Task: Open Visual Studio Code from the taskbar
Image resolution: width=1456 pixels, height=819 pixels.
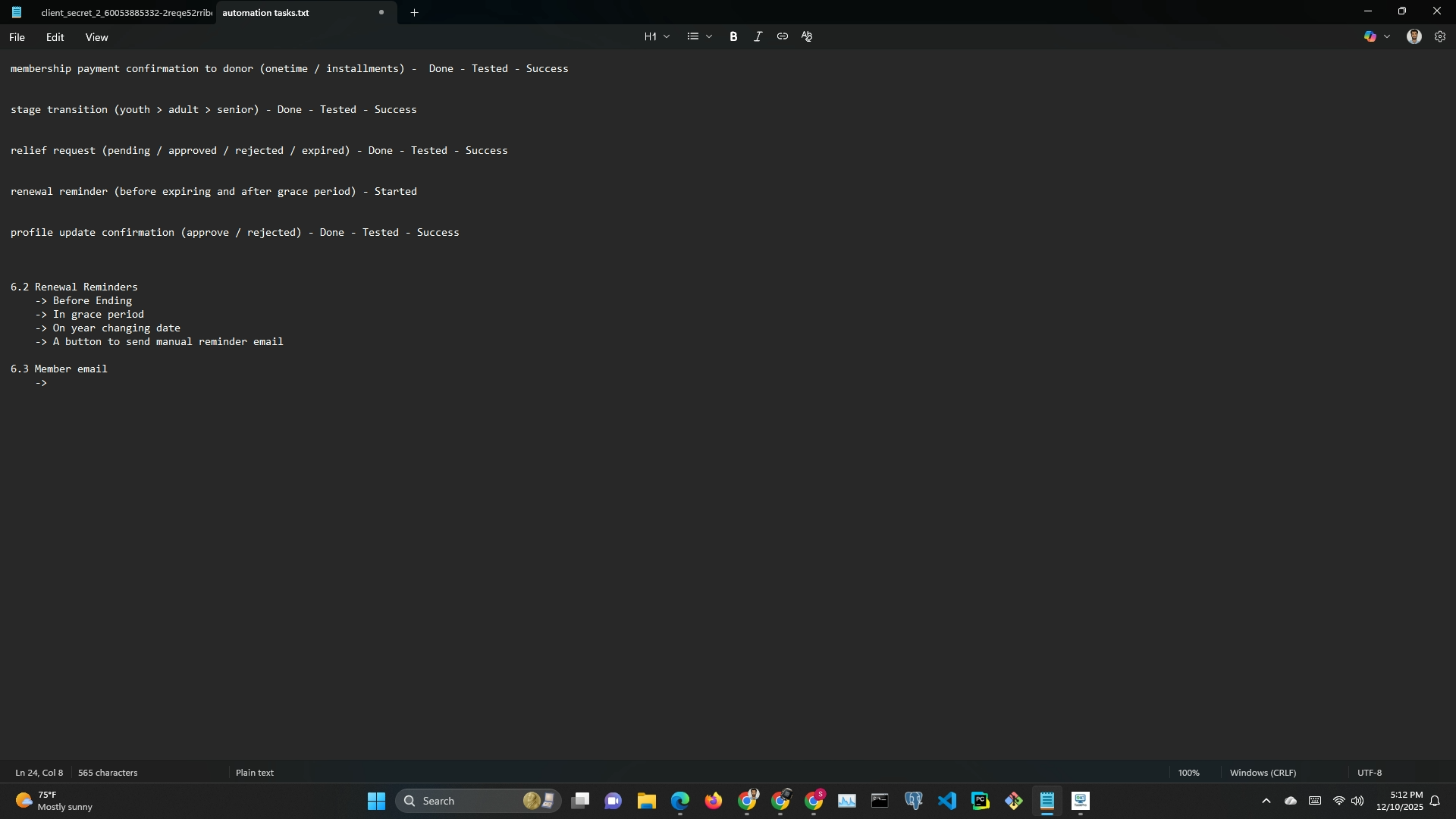Action: [x=946, y=801]
